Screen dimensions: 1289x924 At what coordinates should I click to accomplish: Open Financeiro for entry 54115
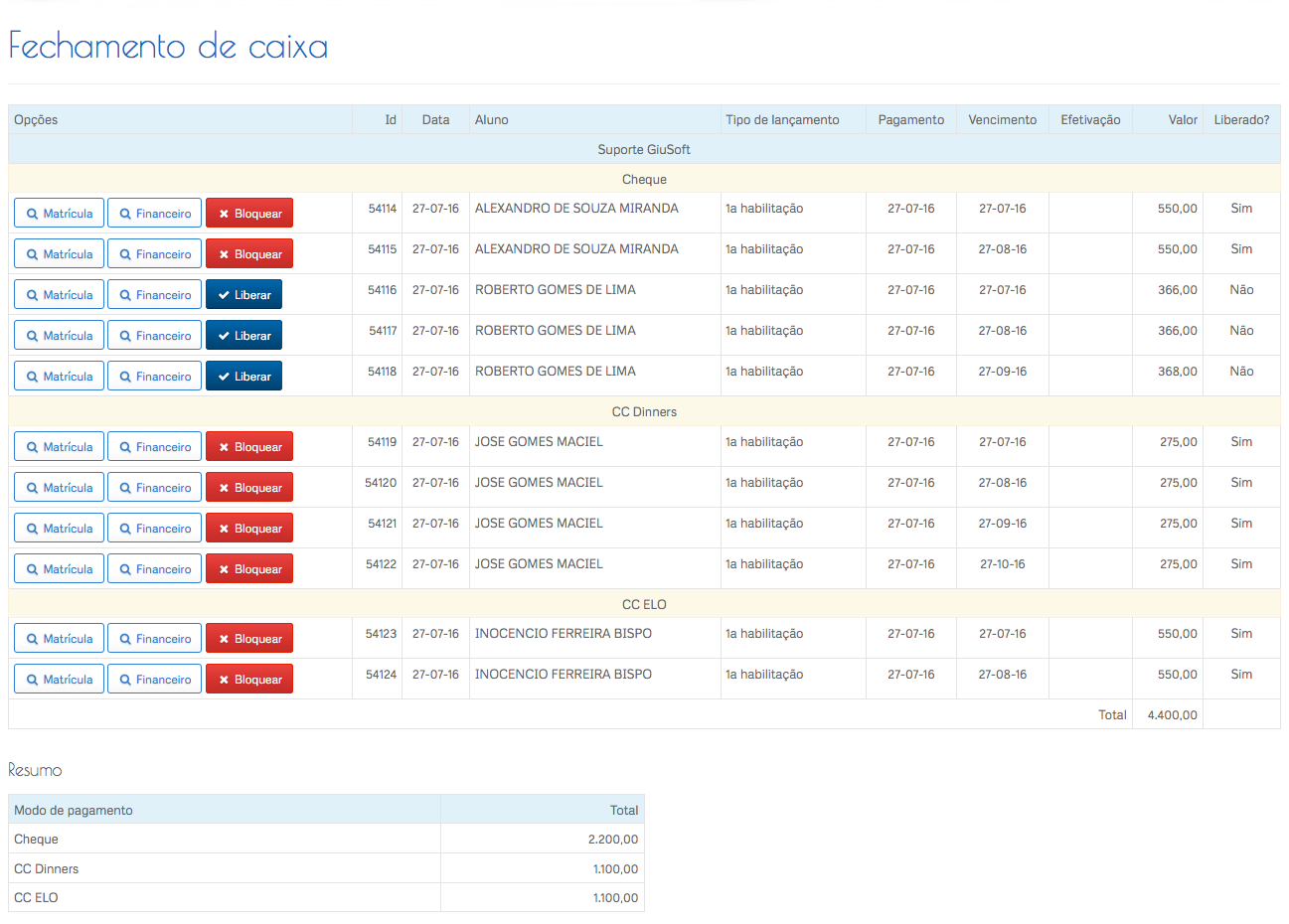tap(154, 254)
